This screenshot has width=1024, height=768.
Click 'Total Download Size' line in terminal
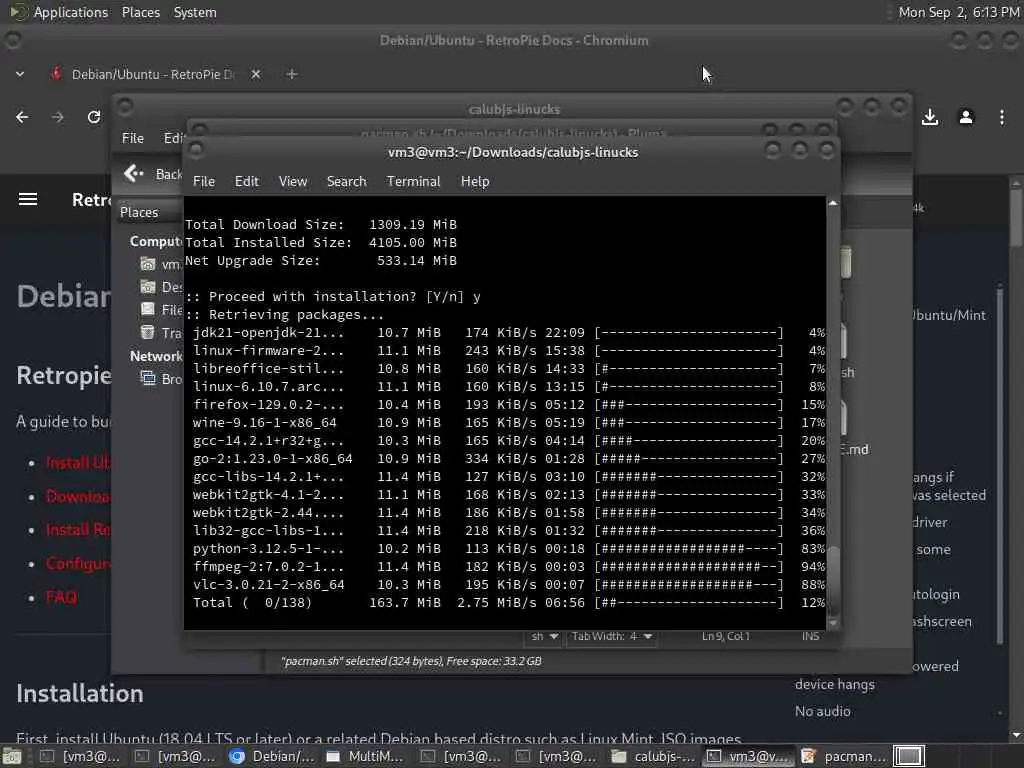tap(321, 225)
